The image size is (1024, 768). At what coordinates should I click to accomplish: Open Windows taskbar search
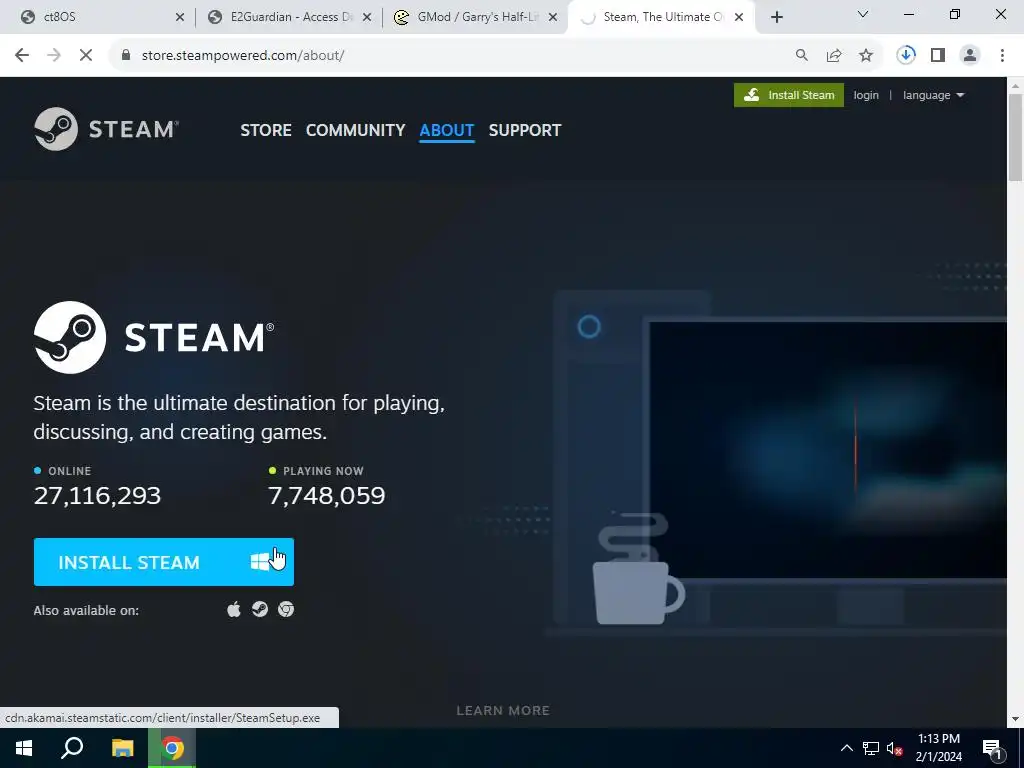(x=72, y=748)
